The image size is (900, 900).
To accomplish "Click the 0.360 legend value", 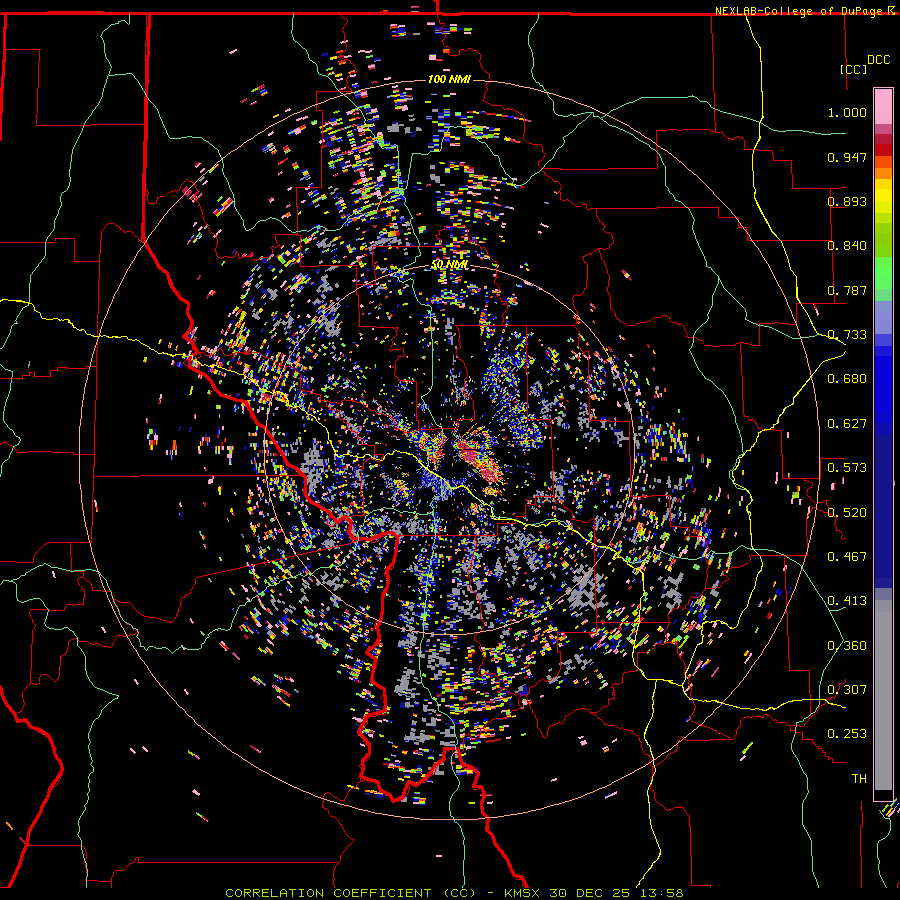I will click(x=847, y=645).
